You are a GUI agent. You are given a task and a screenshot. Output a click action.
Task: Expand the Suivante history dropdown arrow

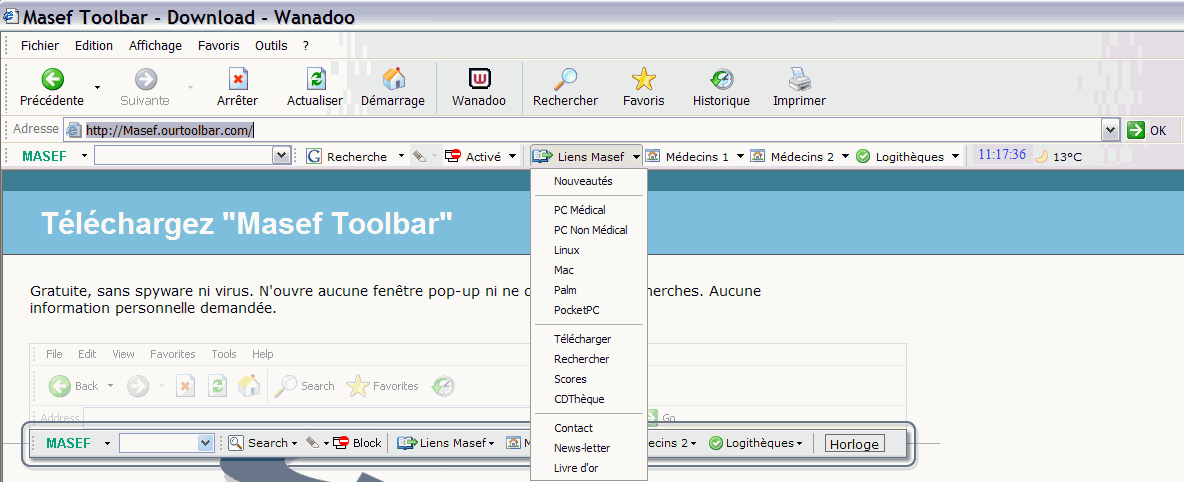click(x=190, y=87)
